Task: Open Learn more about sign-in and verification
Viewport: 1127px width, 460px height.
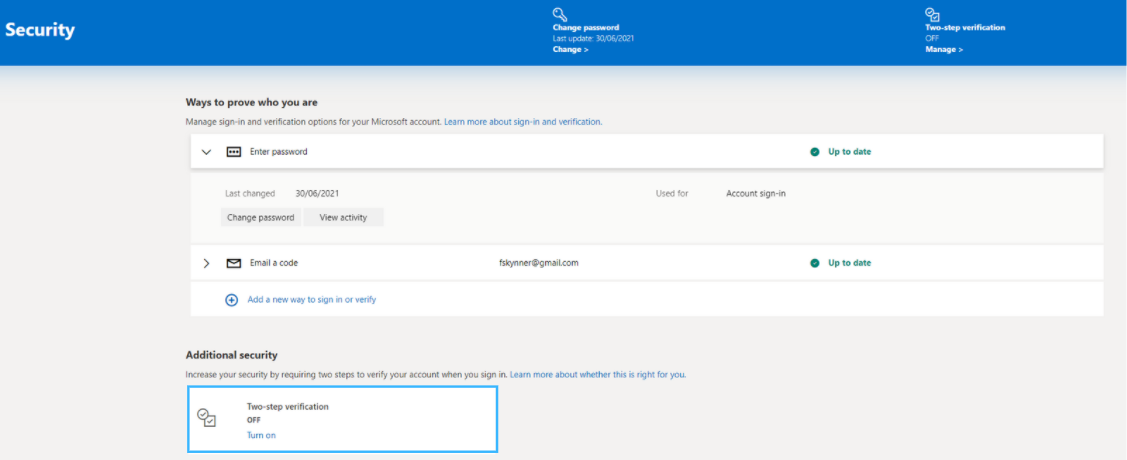Action: point(523,122)
